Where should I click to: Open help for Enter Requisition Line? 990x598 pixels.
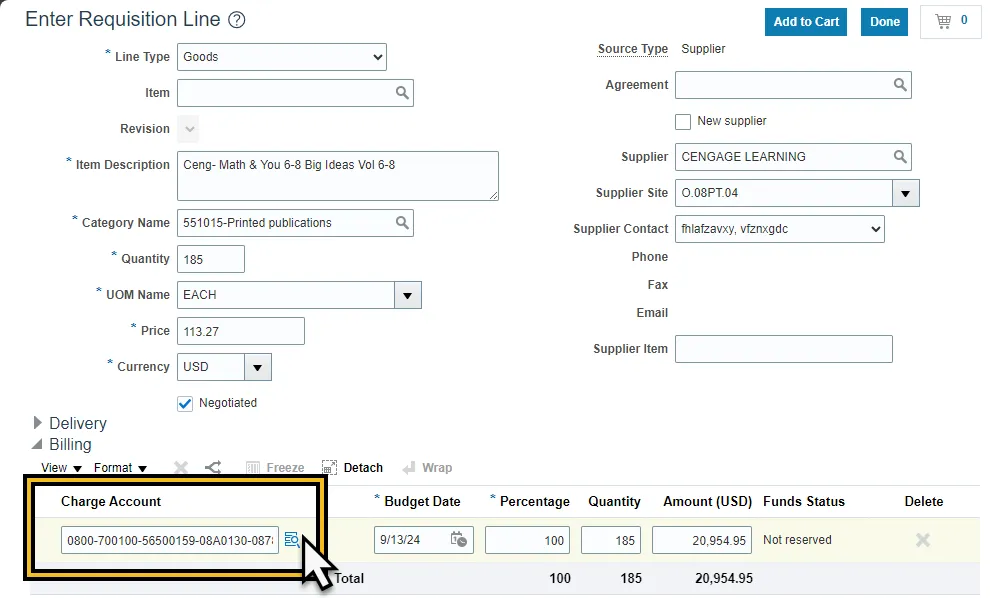point(236,20)
